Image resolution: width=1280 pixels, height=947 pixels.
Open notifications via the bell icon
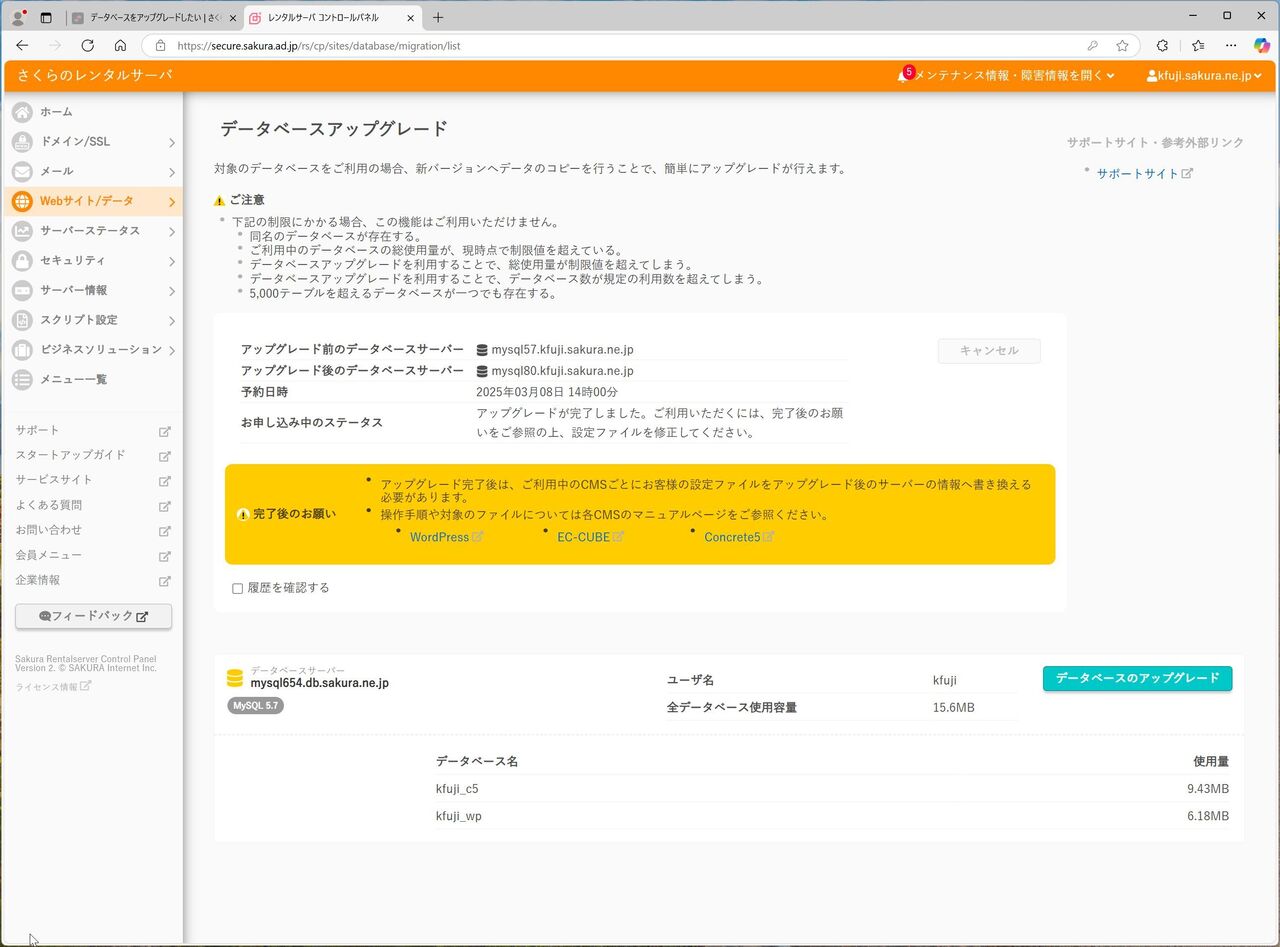coord(903,76)
